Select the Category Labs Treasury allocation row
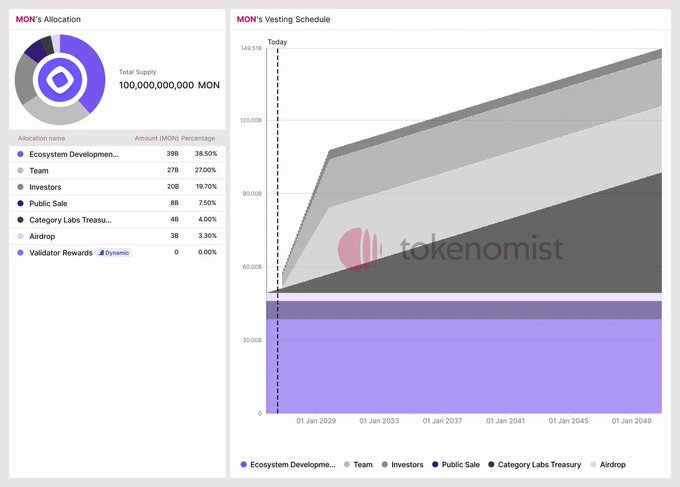 [117, 220]
